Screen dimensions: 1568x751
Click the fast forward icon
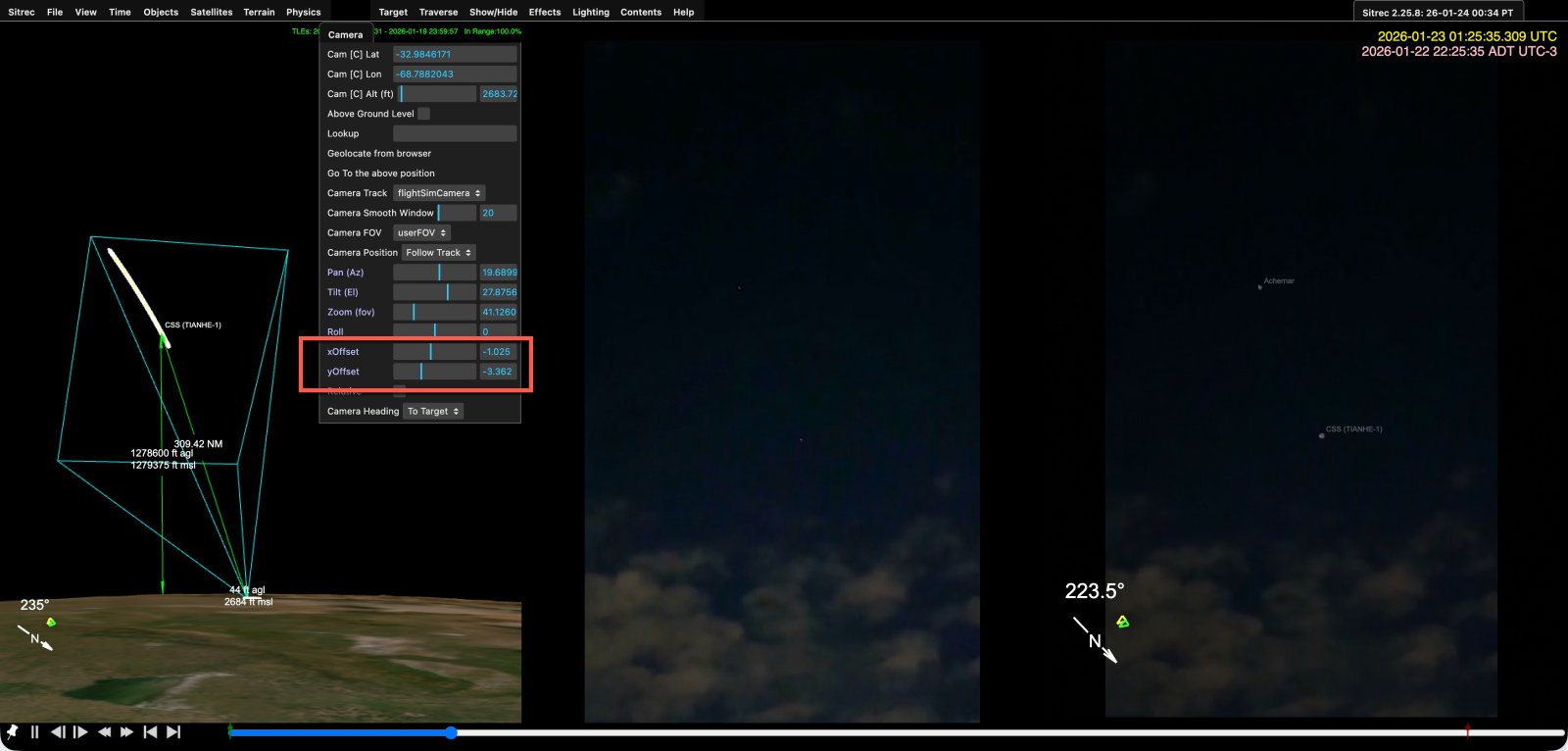coord(126,731)
